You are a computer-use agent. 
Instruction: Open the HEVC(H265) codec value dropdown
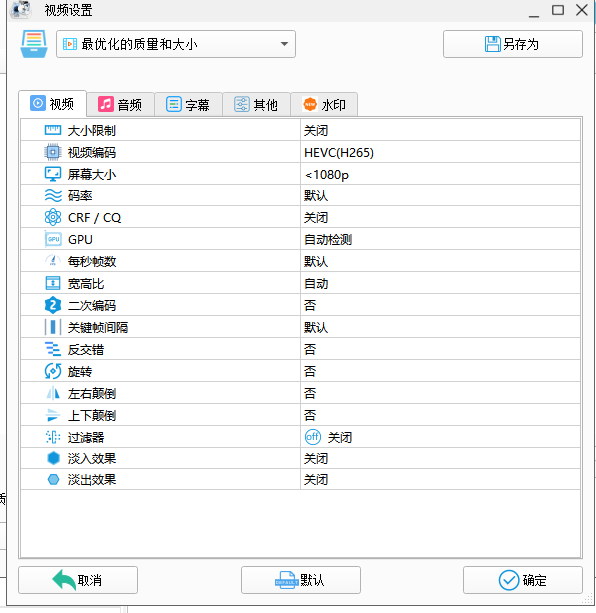pos(440,152)
